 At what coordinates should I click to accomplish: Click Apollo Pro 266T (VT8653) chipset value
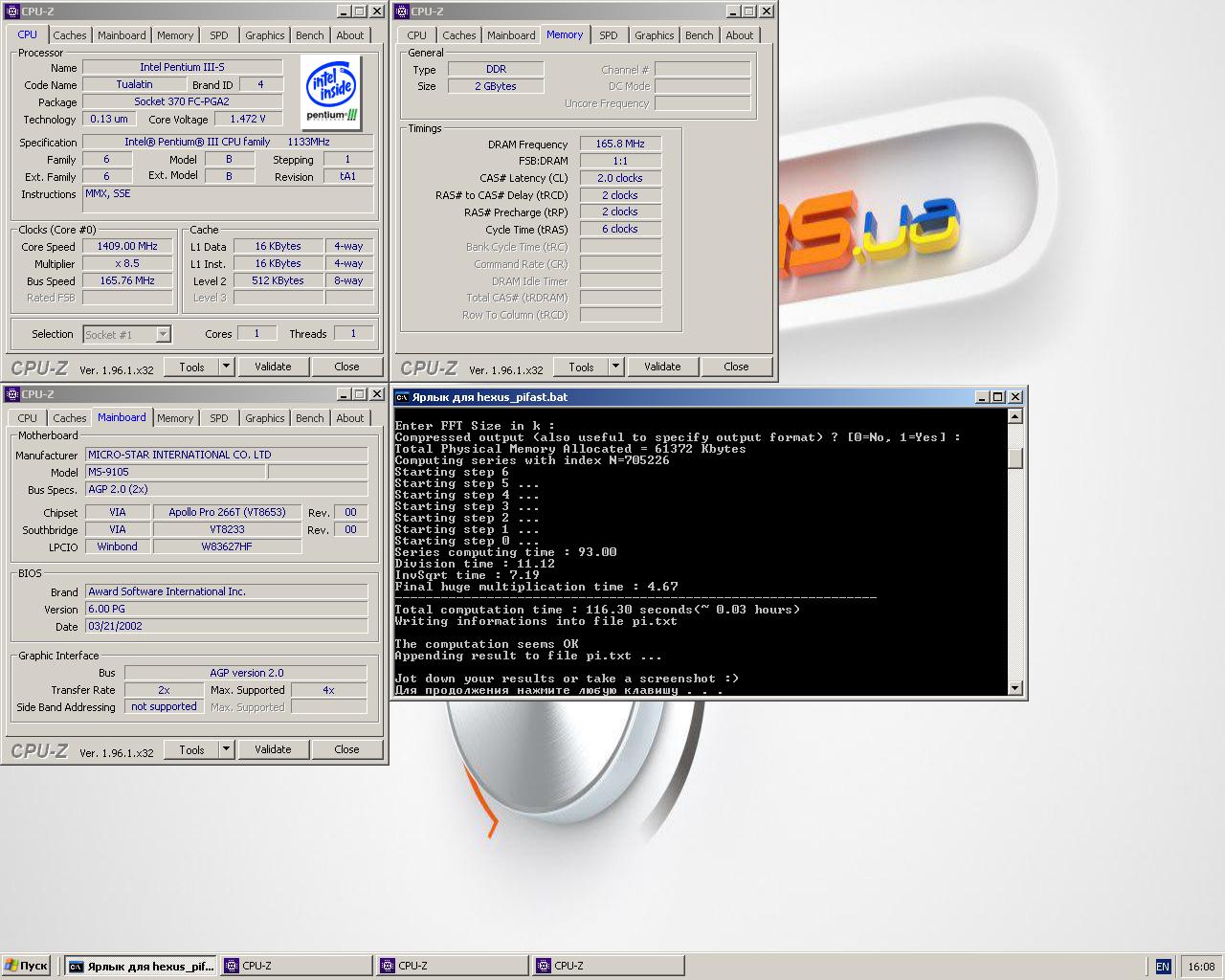[x=227, y=512]
